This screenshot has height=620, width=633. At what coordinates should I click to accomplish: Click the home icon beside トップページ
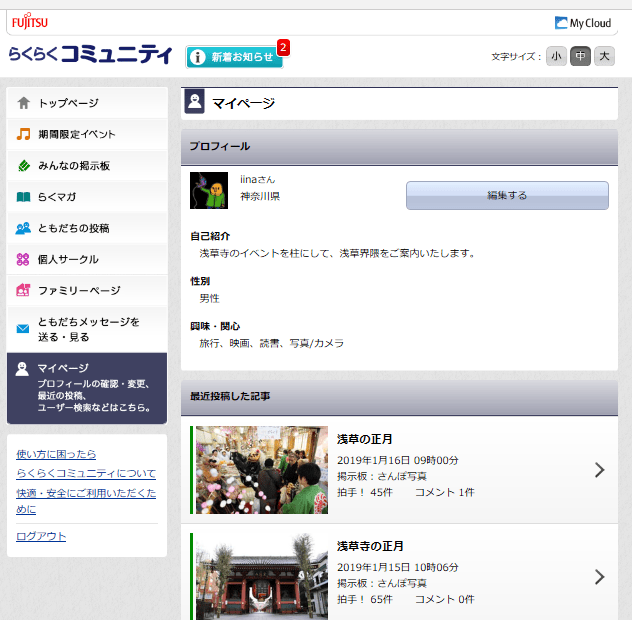23,103
